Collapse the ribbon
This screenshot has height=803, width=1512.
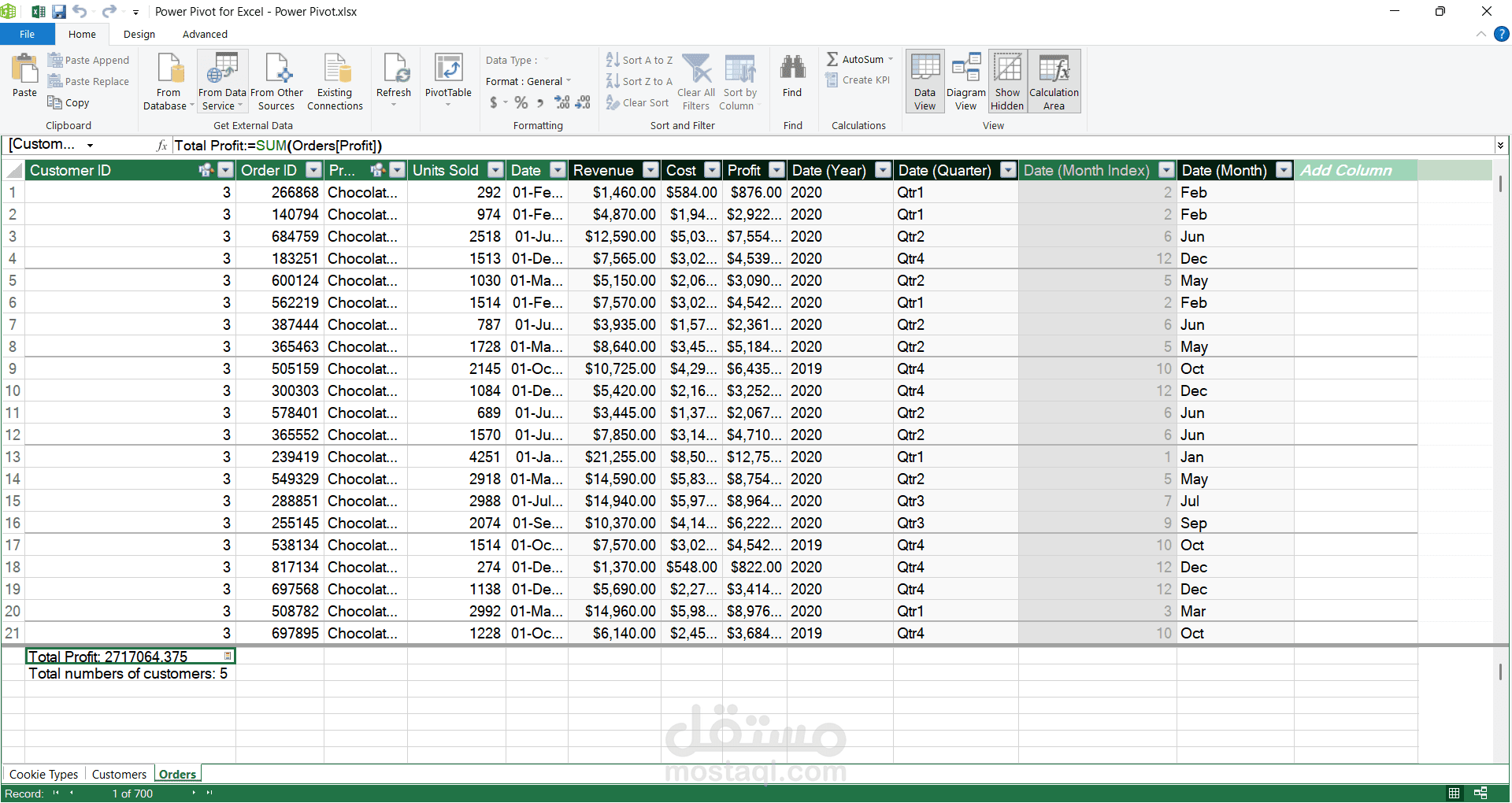pos(1480,34)
